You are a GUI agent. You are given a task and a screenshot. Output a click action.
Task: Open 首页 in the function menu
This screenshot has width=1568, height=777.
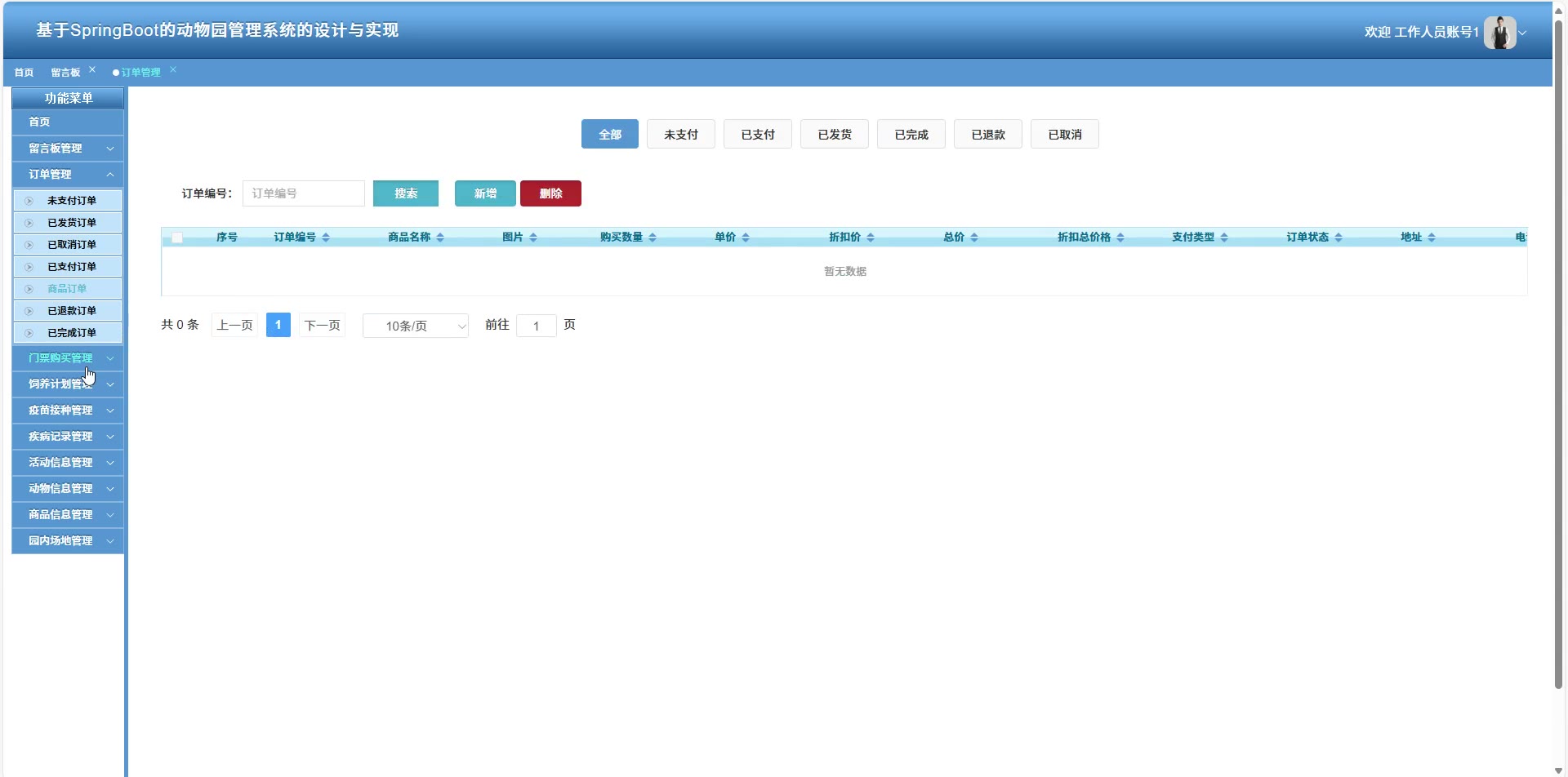(68, 122)
